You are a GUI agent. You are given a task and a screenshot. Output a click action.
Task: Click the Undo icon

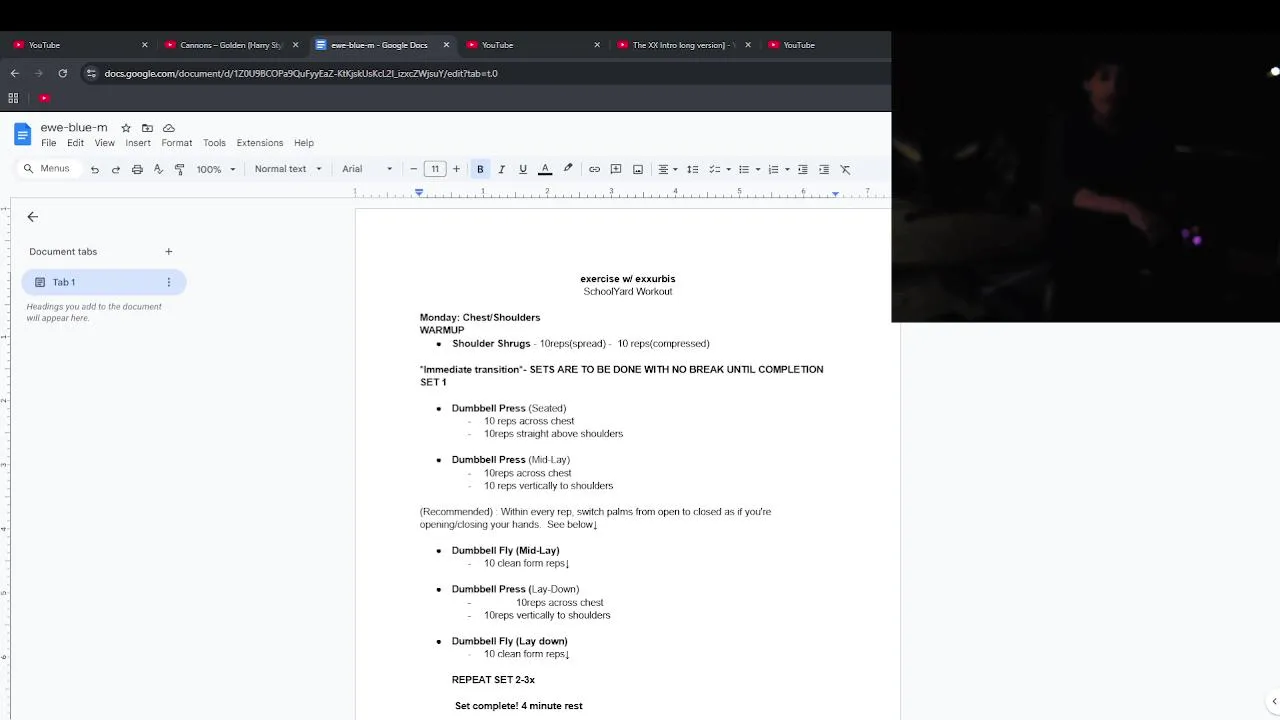[95, 169]
